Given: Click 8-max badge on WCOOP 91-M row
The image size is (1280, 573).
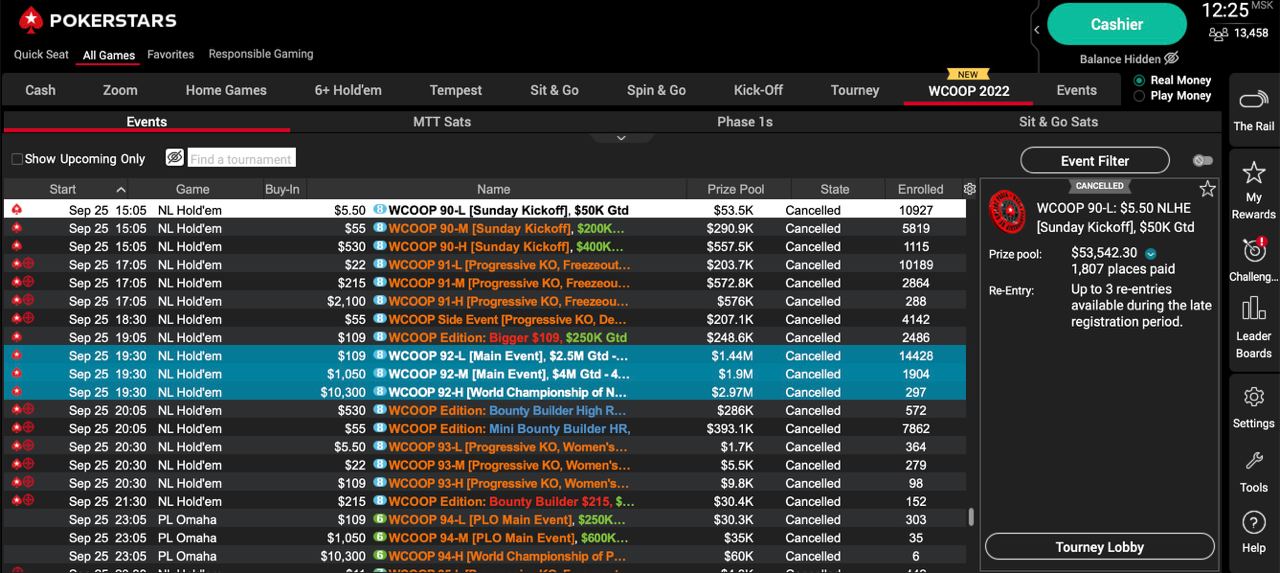Looking at the screenshot, I should click(380, 283).
